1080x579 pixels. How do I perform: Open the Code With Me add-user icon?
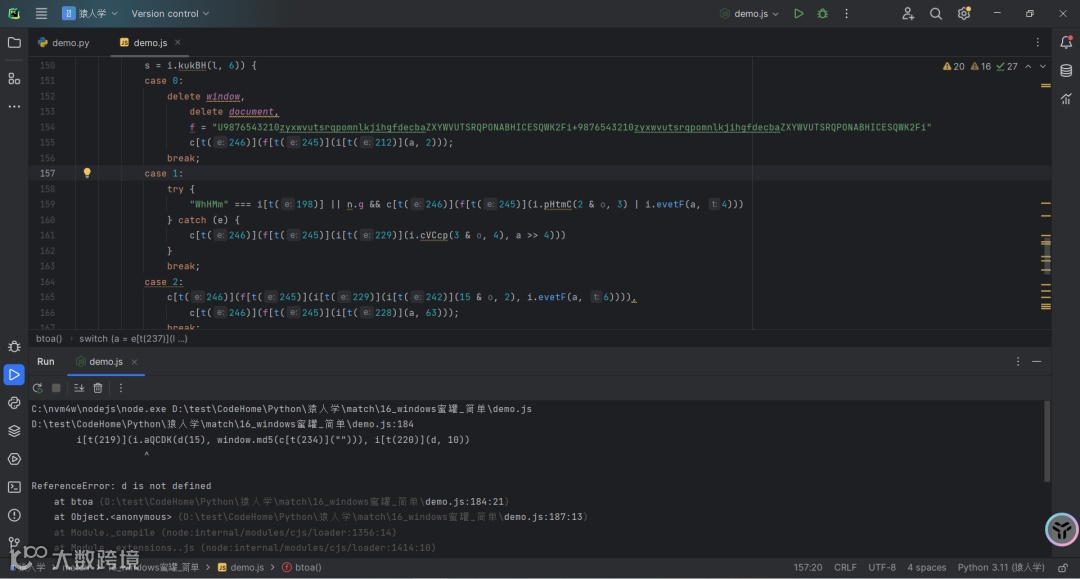(908, 13)
